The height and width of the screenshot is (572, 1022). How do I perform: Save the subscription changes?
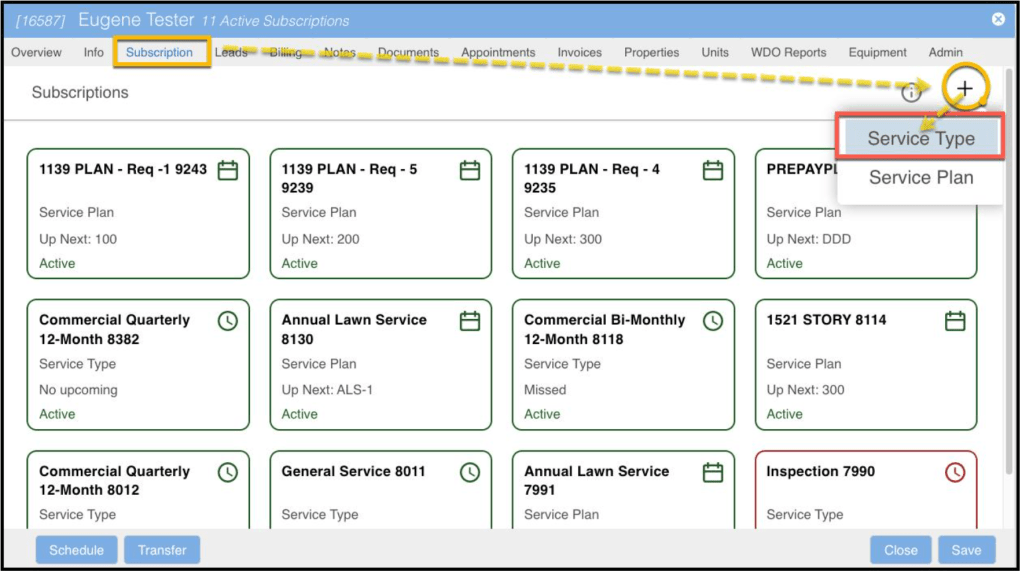coord(966,550)
